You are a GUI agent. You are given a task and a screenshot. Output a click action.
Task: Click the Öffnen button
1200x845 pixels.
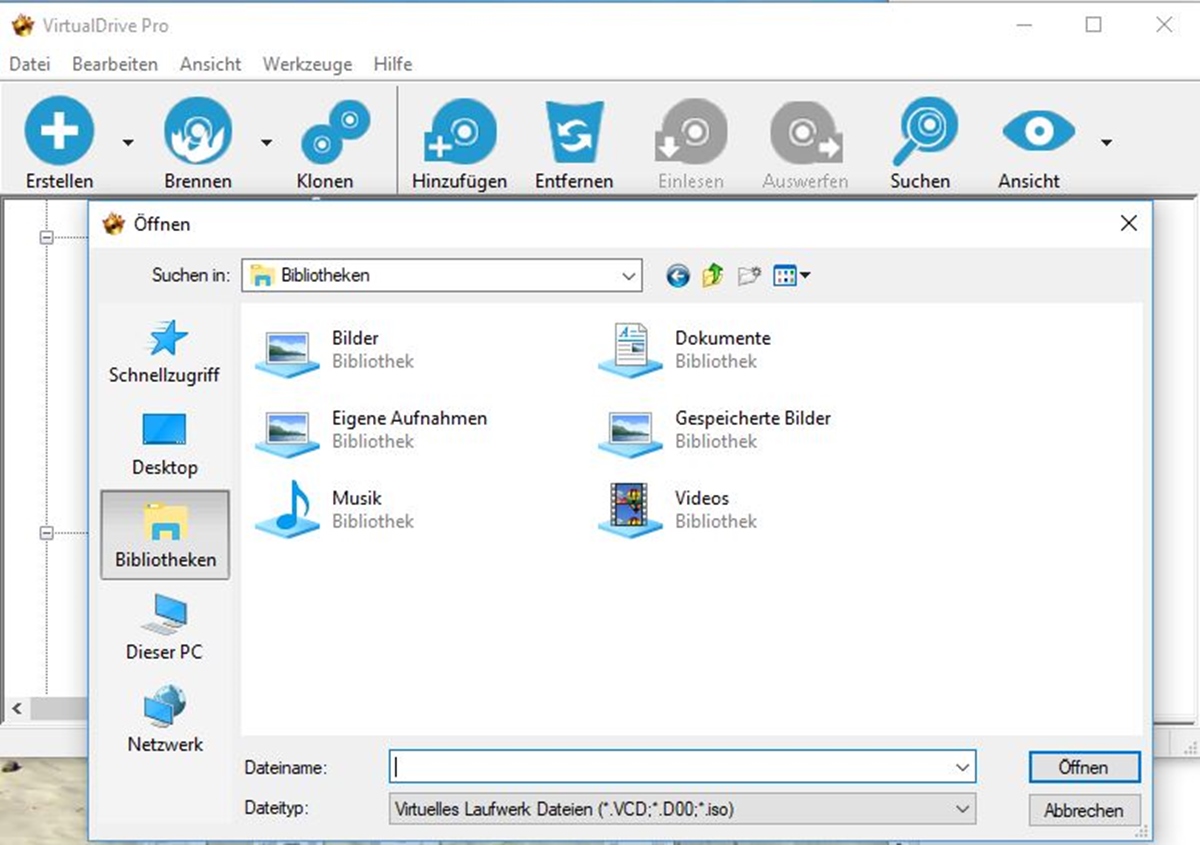pyautogui.click(x=1084, y=767)
